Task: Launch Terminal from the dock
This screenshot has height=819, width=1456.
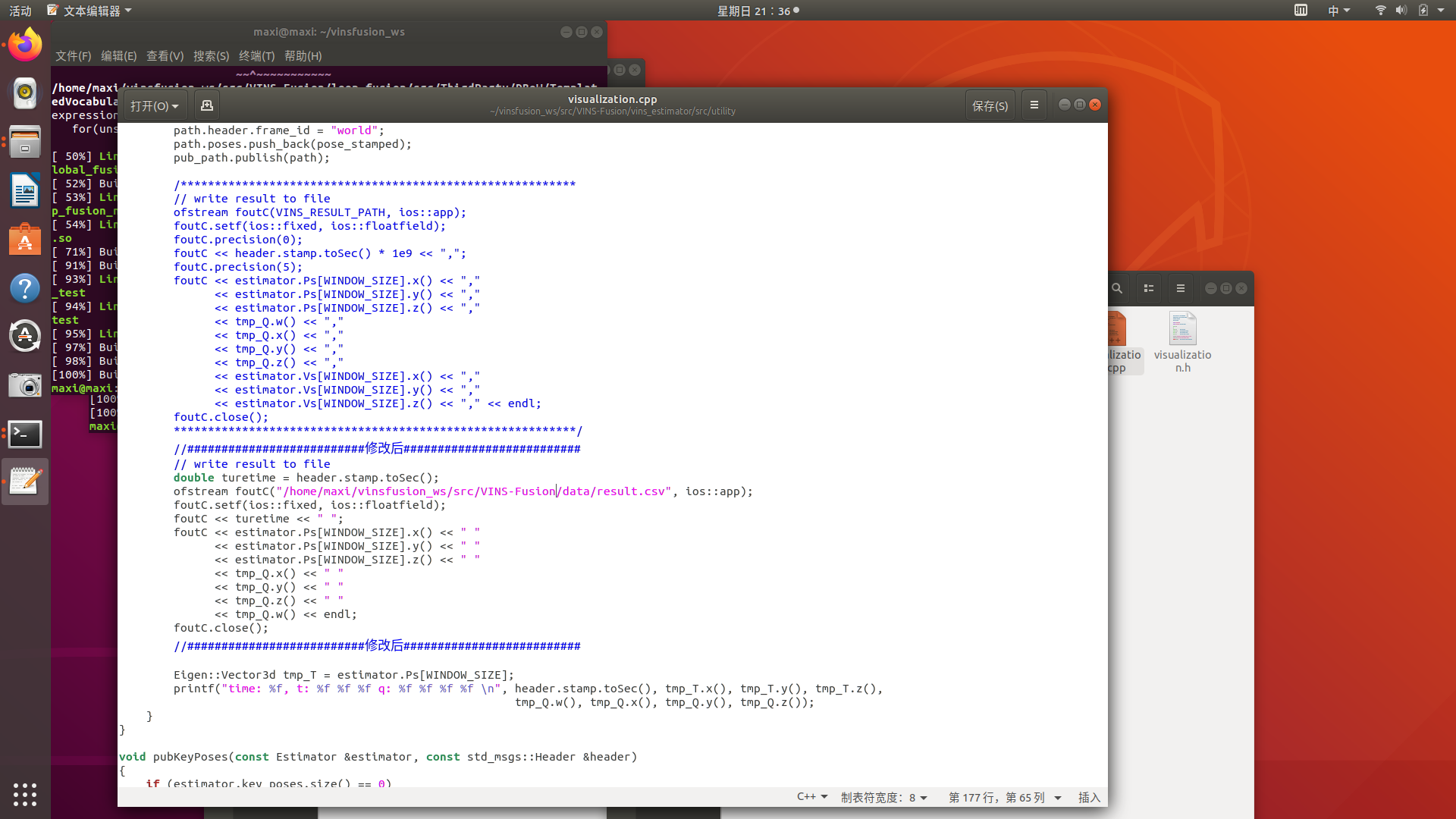Action: [25, 435]
